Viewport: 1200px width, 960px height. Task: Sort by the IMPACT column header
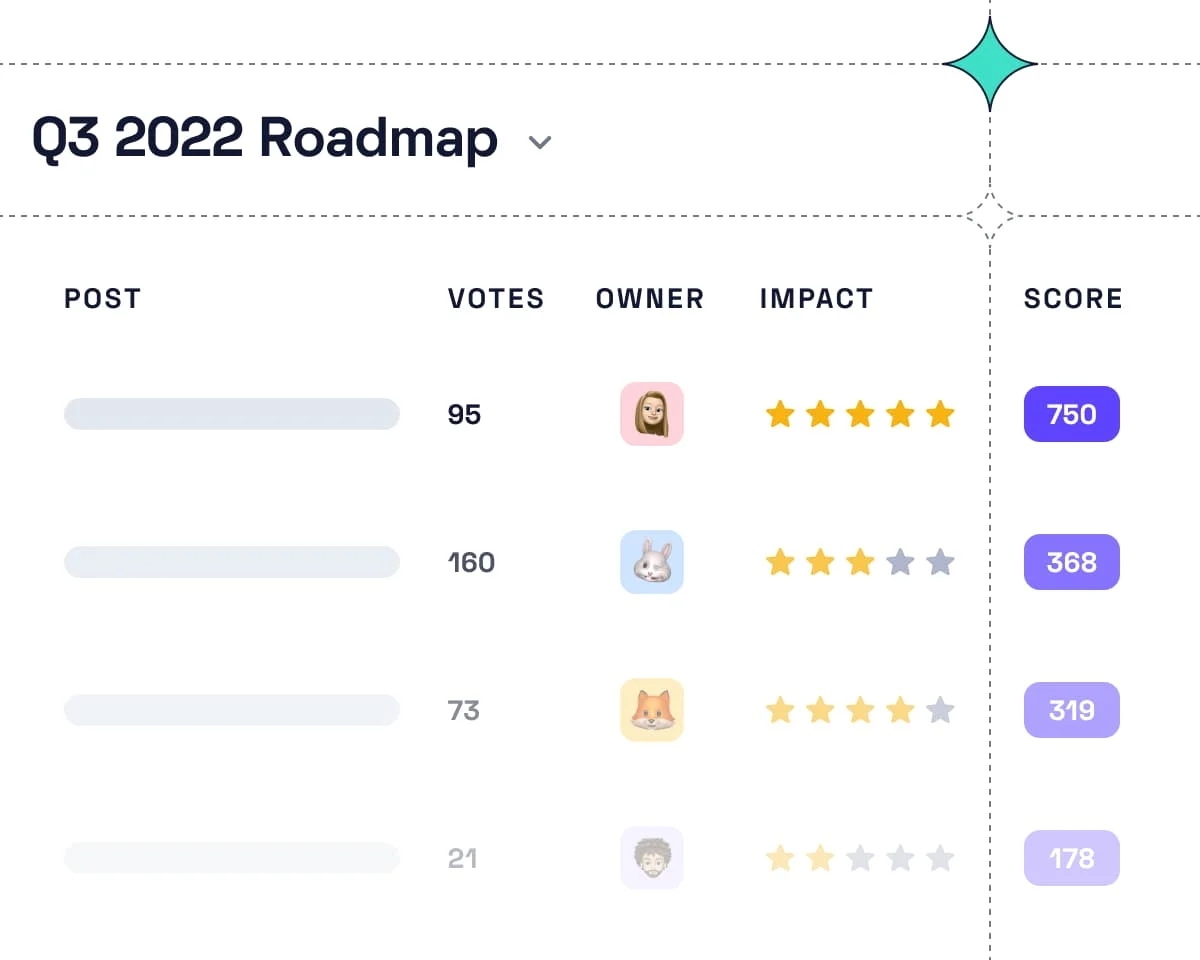pyautogui.click(x=816, y=298)
